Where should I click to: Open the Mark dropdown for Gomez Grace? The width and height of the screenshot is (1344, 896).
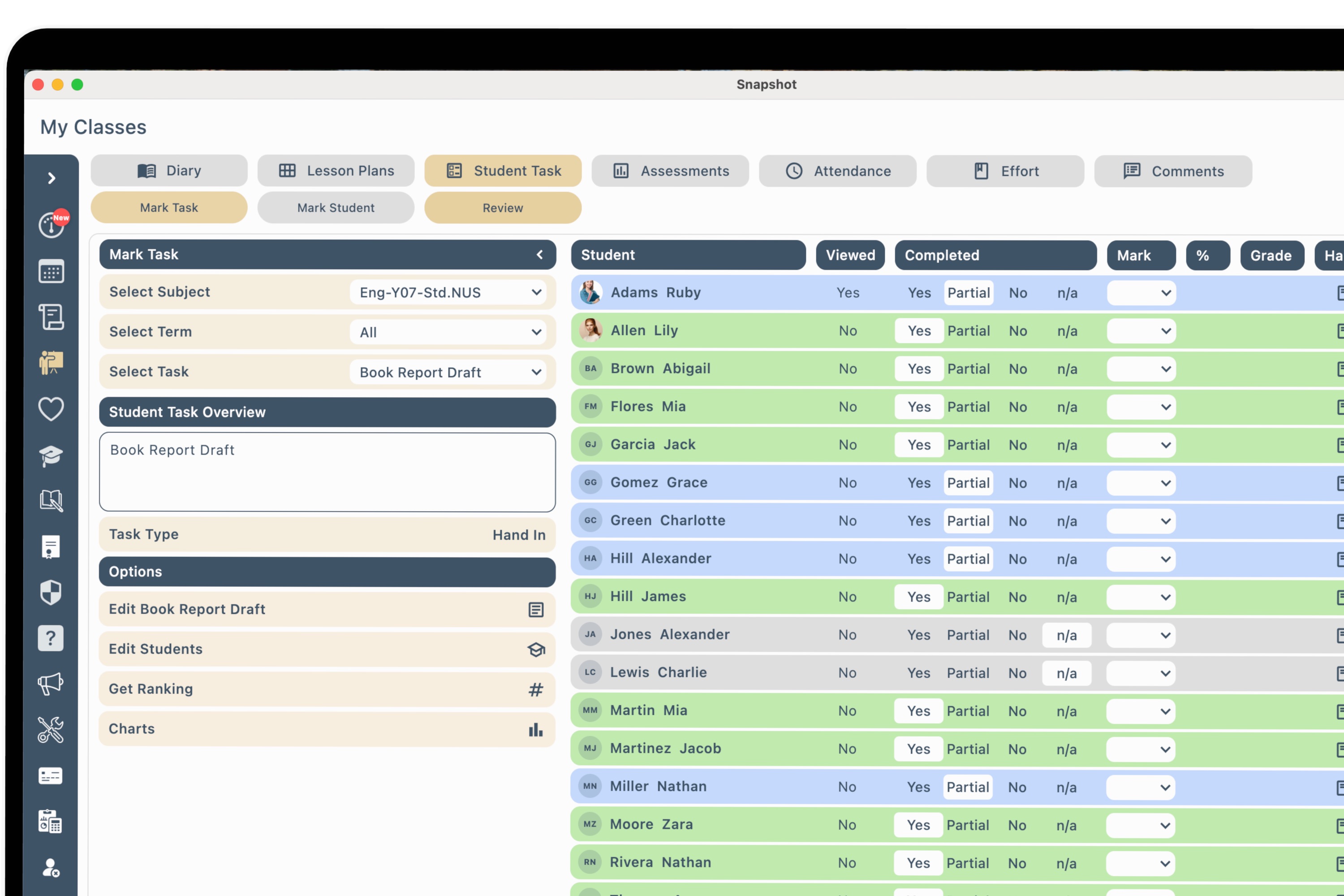tap(1141, 483)
